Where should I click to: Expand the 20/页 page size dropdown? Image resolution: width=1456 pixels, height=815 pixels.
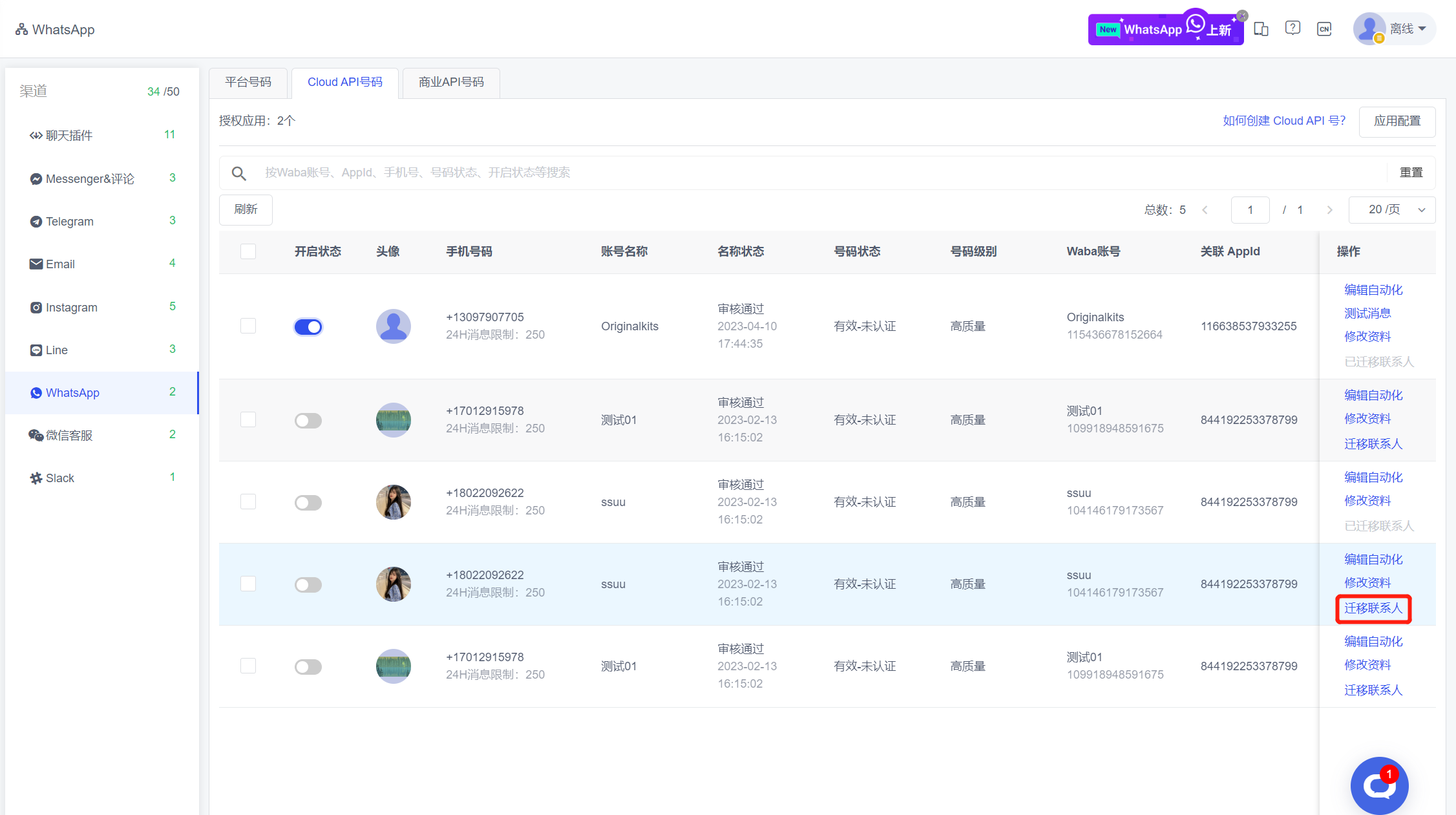pos(1392,210)
